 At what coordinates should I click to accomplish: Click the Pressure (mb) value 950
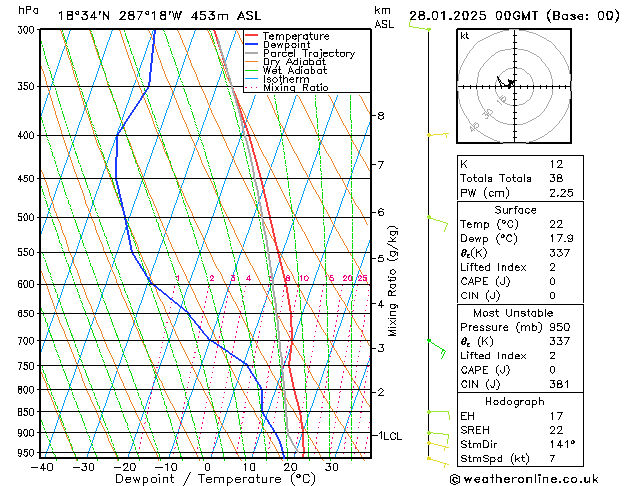click(560, 327)
